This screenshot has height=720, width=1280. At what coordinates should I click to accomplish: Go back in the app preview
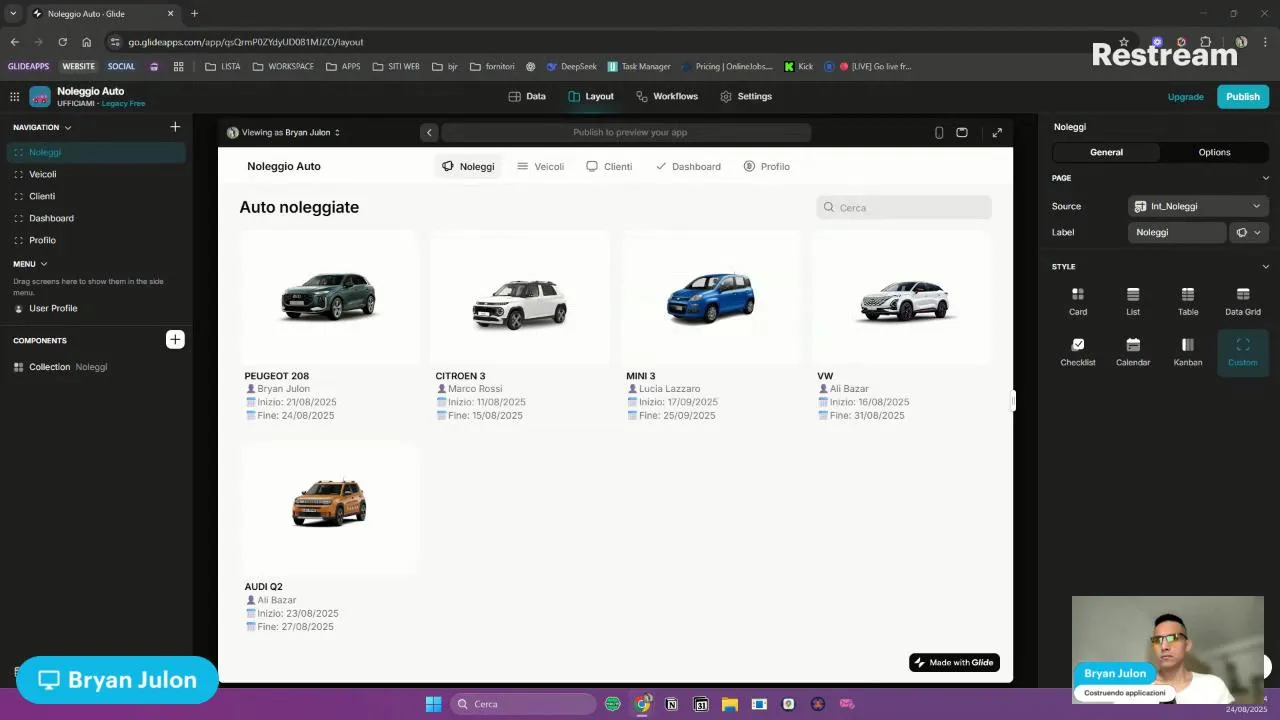[x=429, y=132]
